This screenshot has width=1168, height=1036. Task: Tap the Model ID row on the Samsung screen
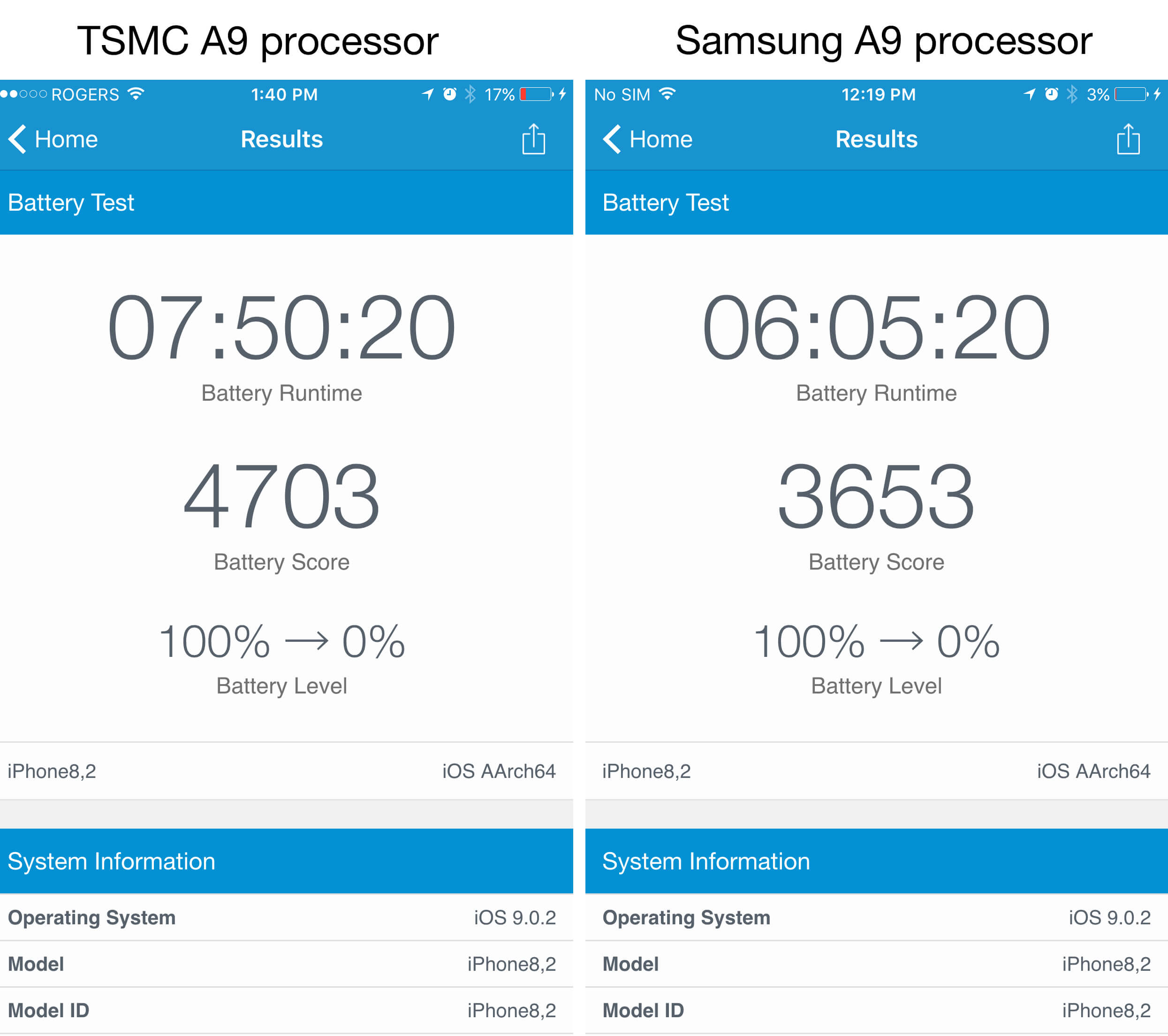pos(876,1010)
